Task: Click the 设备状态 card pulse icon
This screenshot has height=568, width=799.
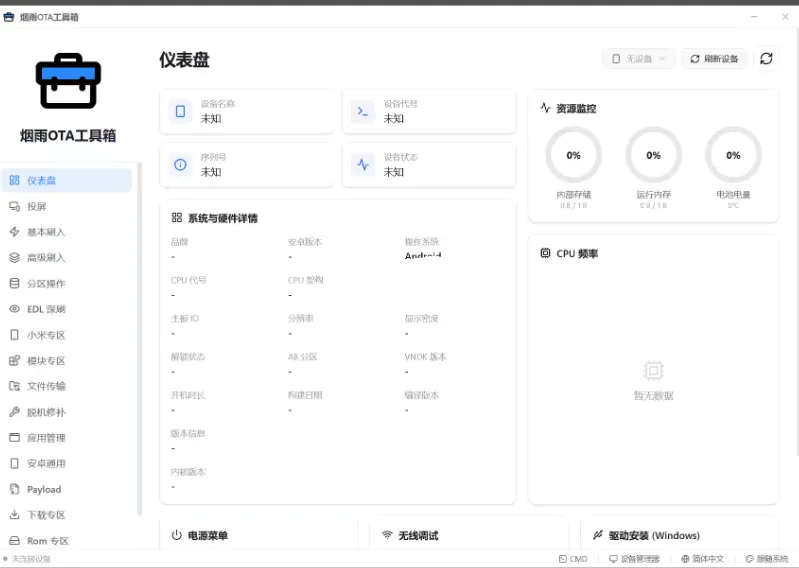Action: click(x=363, y=165)
